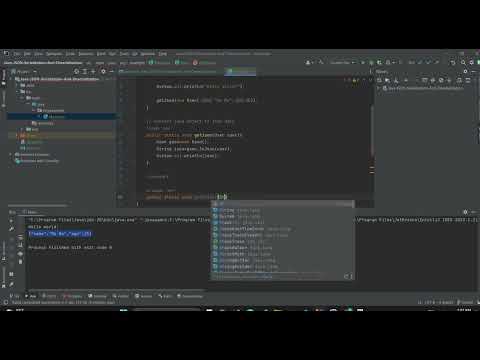Toggle Maven offline mode

[x=433, y=80]
